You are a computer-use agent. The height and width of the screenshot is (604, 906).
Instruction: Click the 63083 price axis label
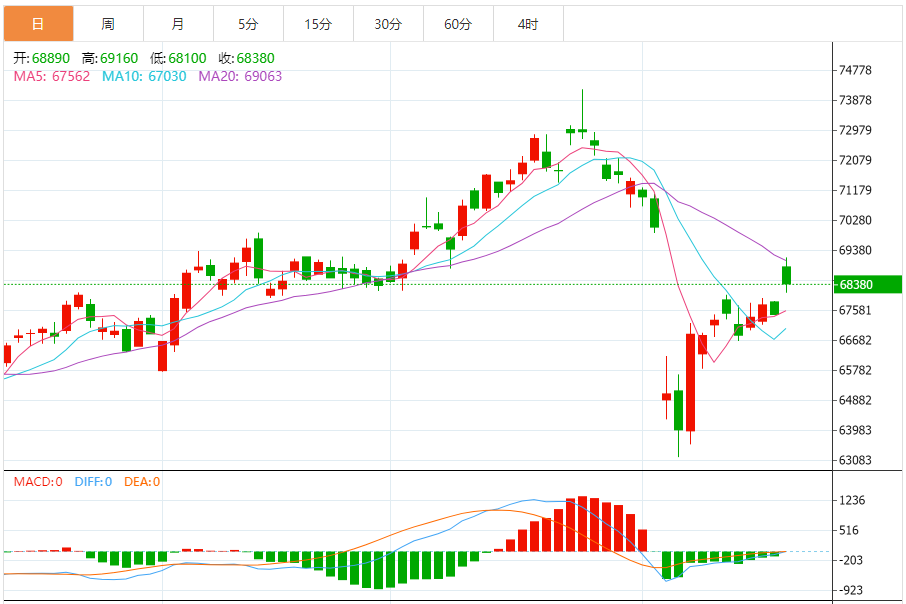click(x=855, y=461)
